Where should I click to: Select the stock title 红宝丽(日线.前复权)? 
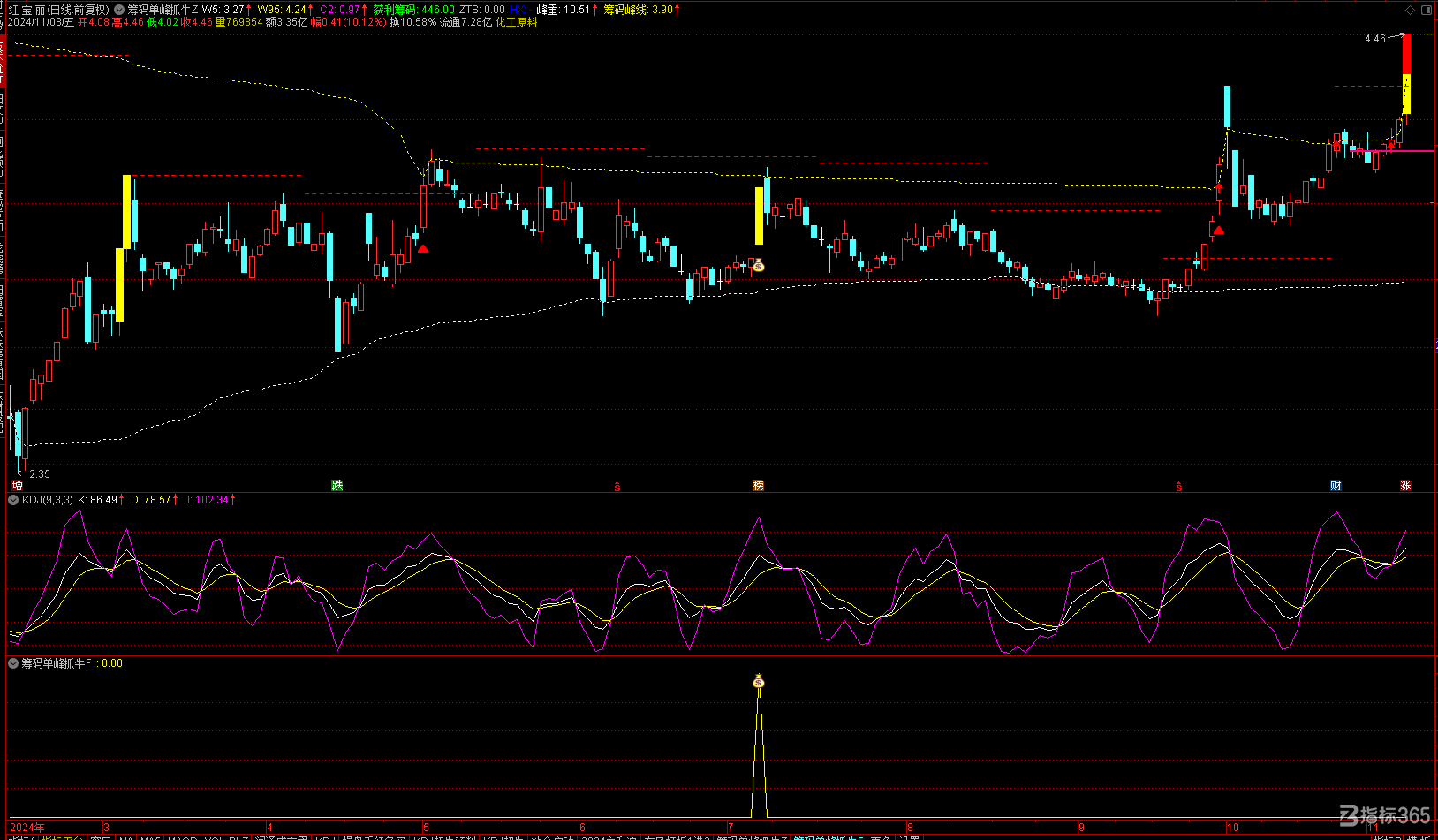[x=58, y=10]
